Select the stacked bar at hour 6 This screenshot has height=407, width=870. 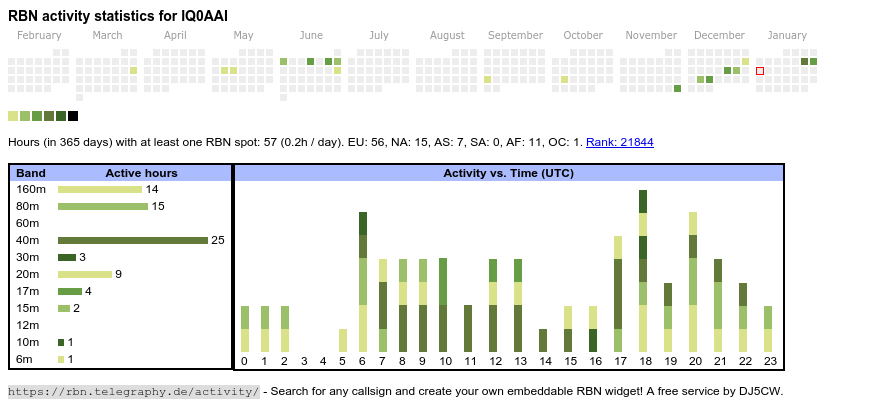pyautogui.click(x=363, y=282)
